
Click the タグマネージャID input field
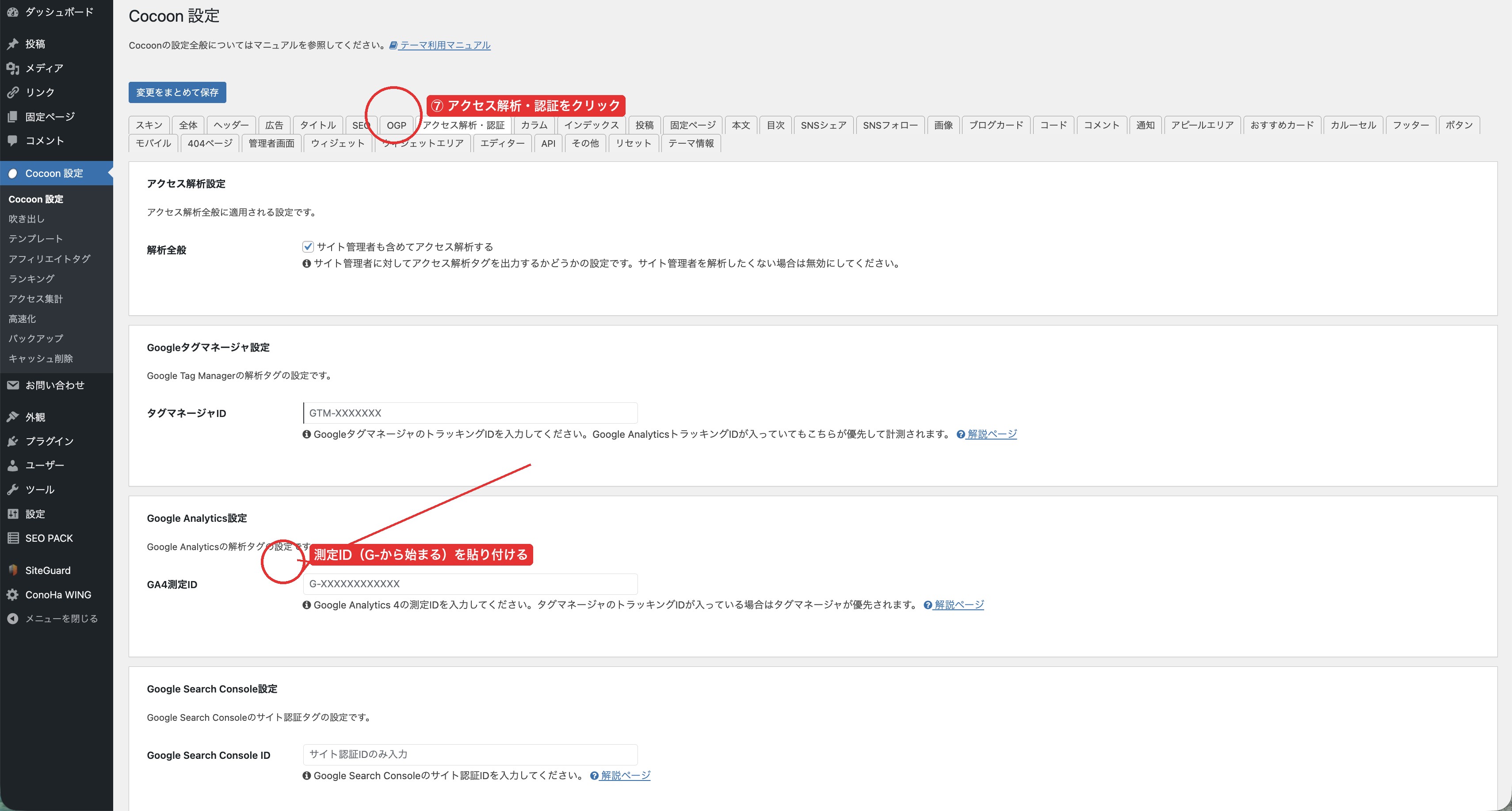pyautogui.click(x=470, y=413)
